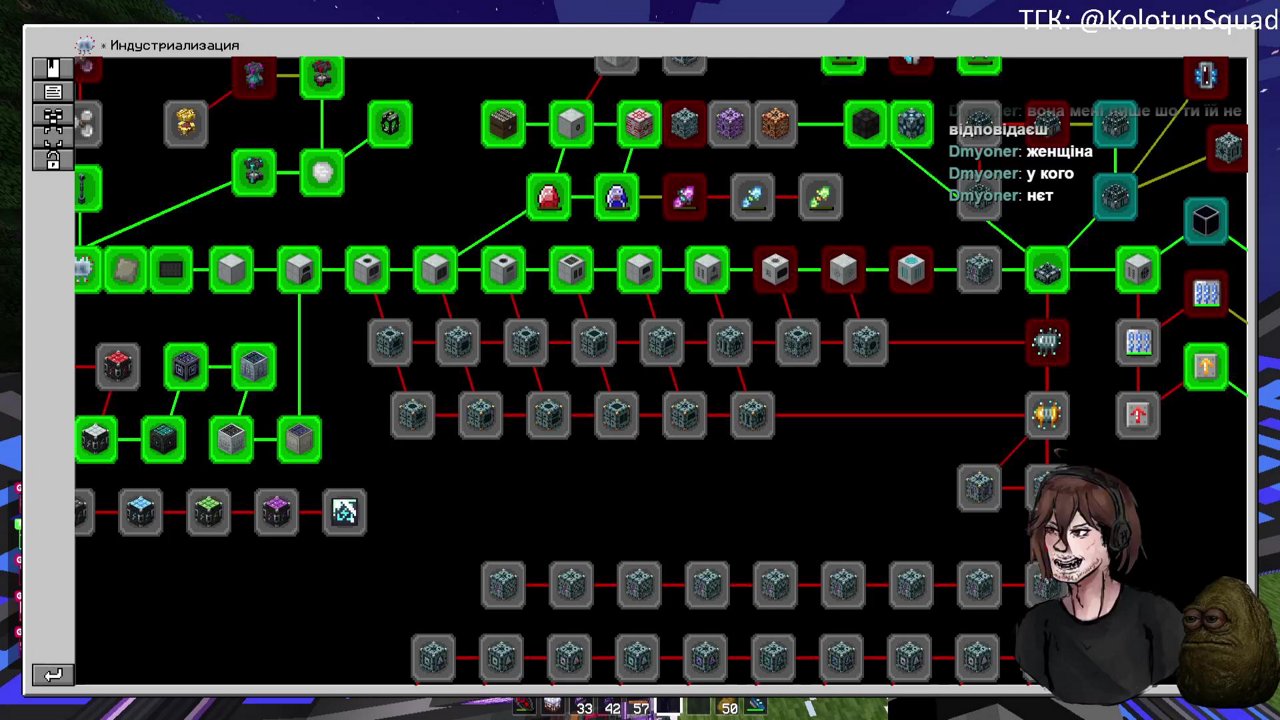Open the magenta crystal wand quest node
This screenshot has width=1280, height=720.
(685, 196)
